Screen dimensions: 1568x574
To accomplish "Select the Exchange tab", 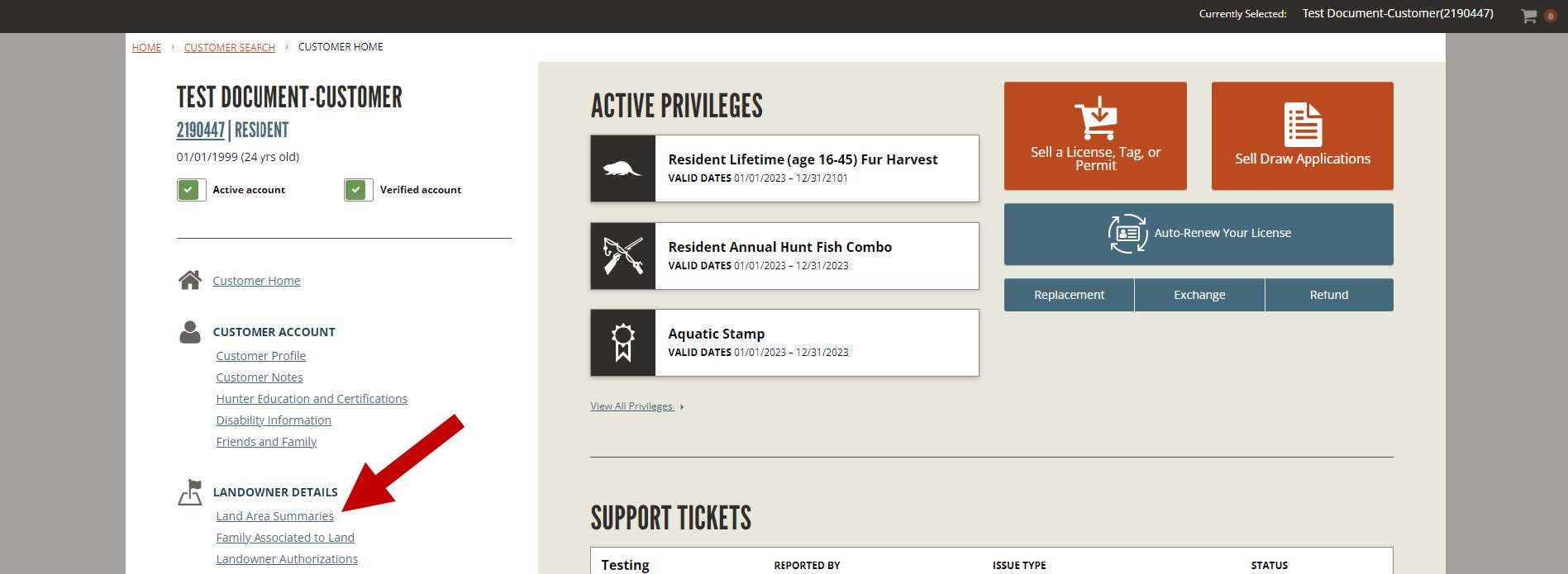I will pyautogui.click(x=1199, y=295).
